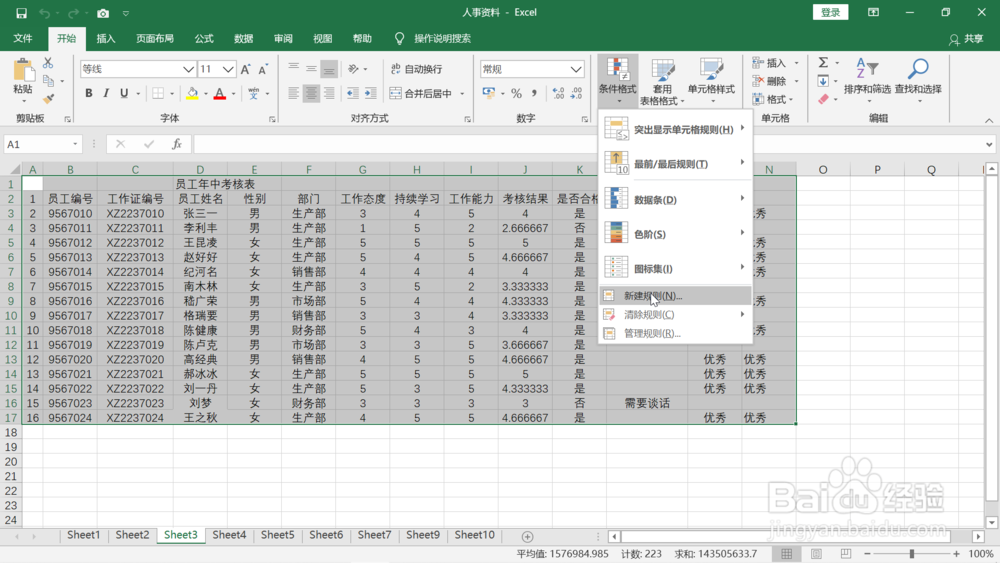This screenshot has height=563, width=1000.
Task: Expand the formula bar with the right-side arrow
Action: 989,144
